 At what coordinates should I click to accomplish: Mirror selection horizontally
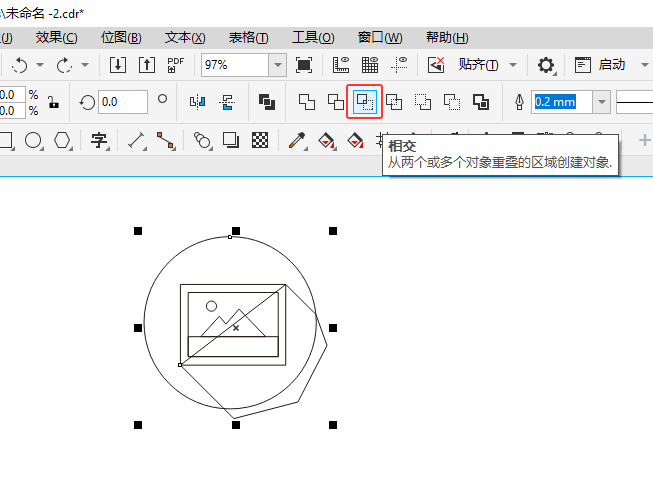tap(197, 102)
